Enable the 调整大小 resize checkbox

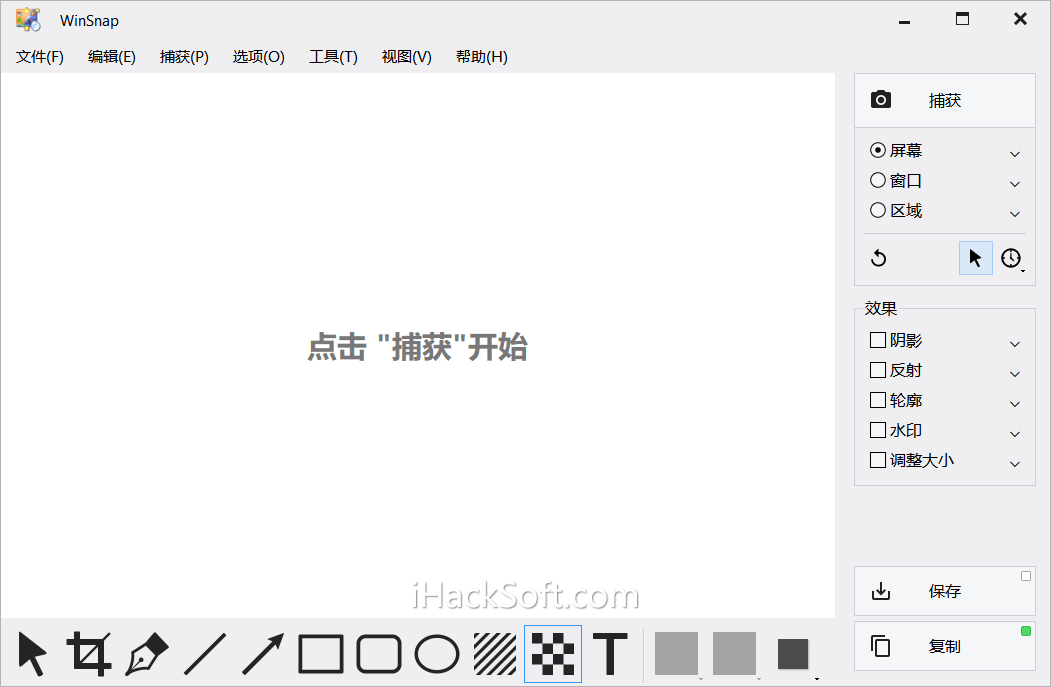click(877, 460)
